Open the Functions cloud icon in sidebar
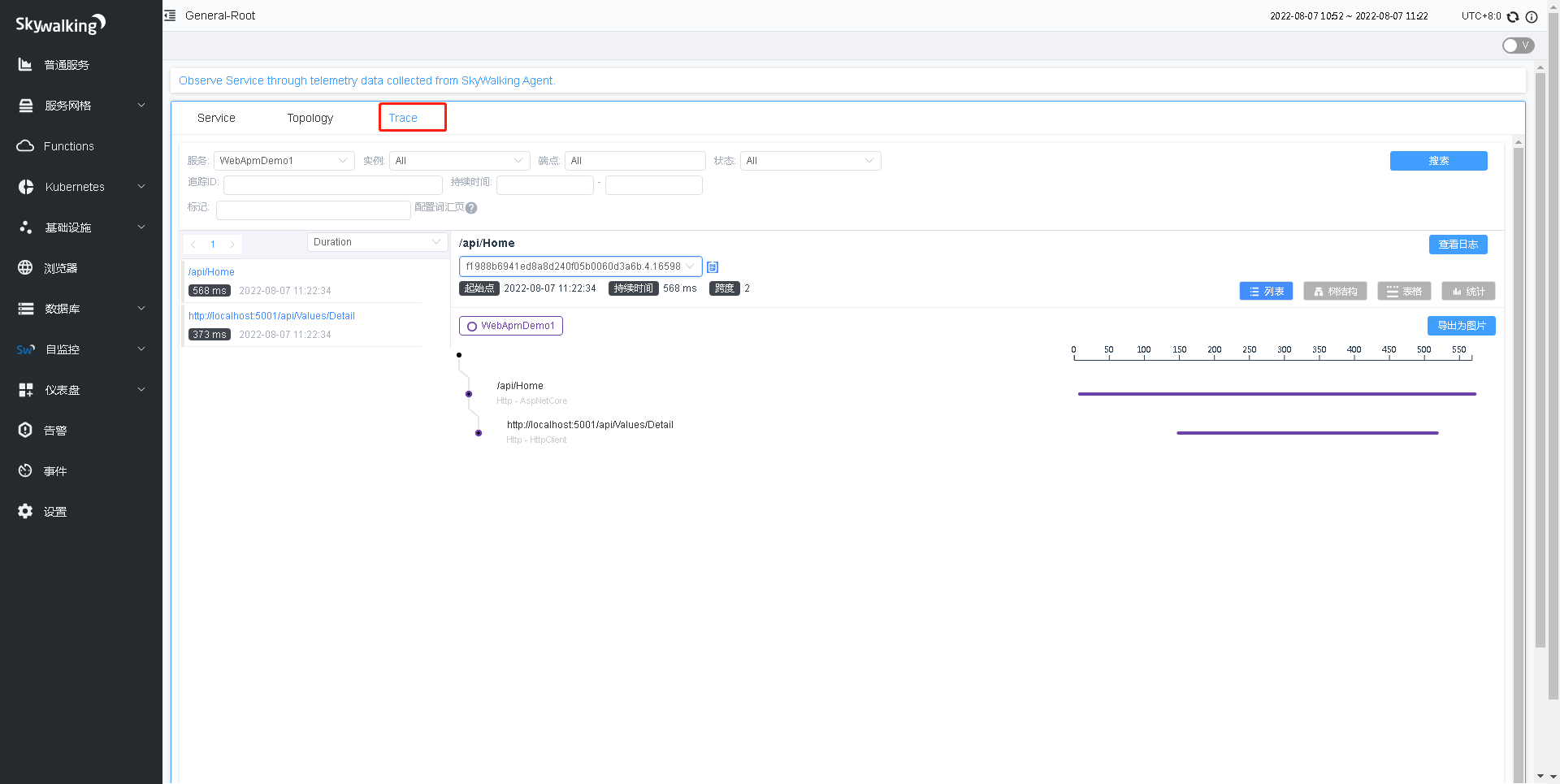This screenshot has height=784, width=1560. click(x=25, y=146)
